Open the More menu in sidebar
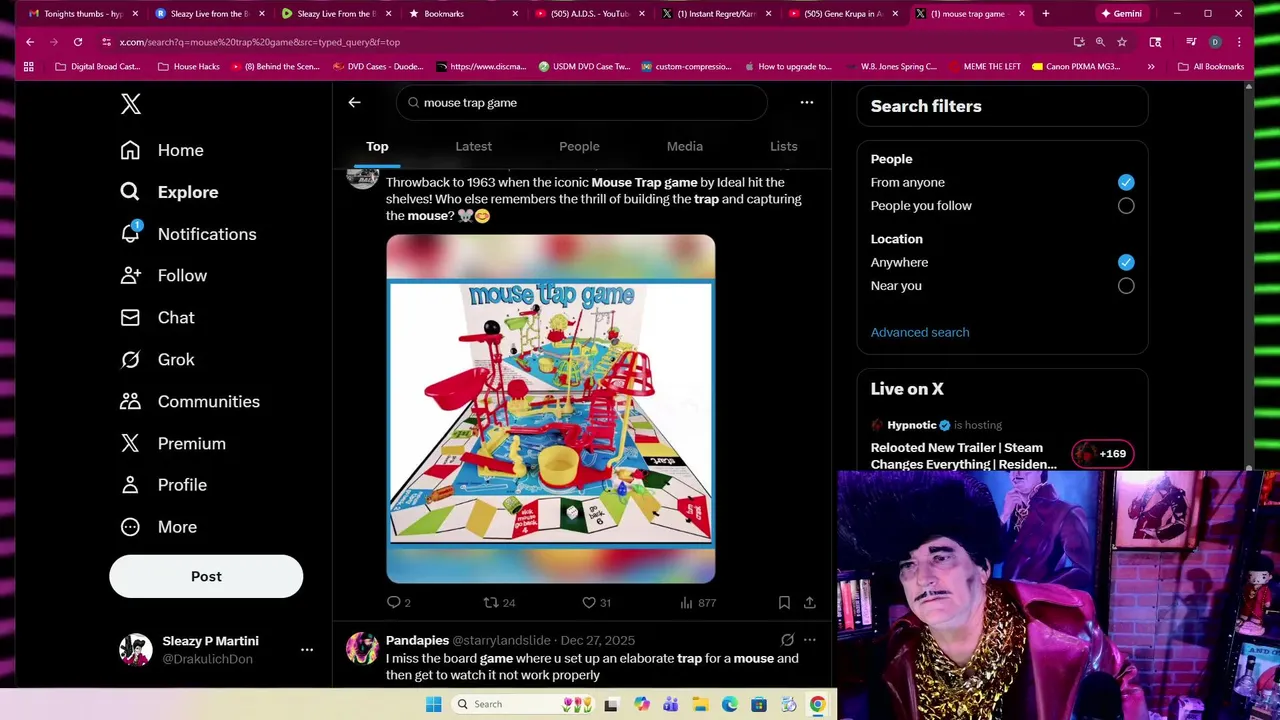Image resolution: width=1280 pixels, height=720 pixels. coord(158,527)
